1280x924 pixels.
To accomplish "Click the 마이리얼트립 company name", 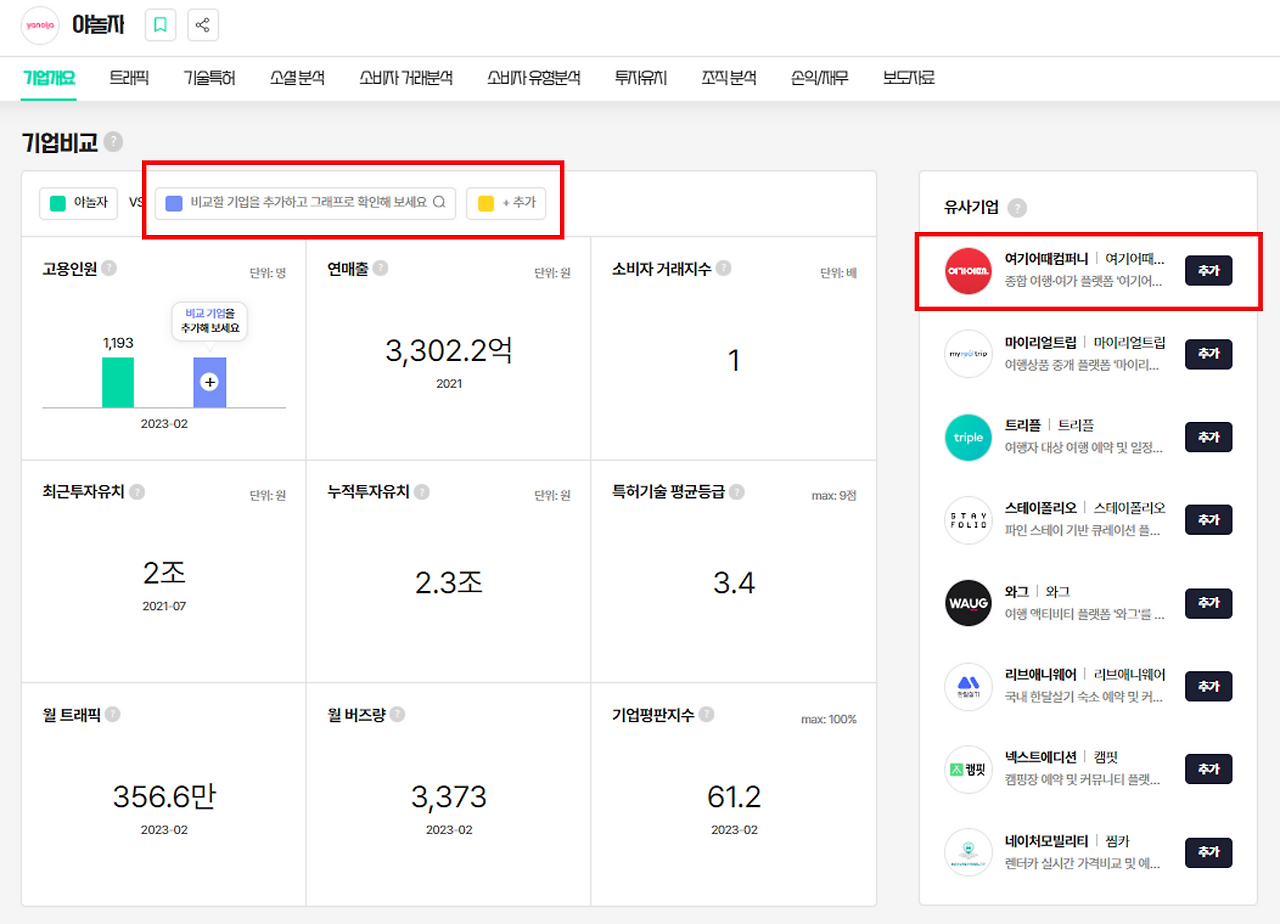I will [1040, 342].
